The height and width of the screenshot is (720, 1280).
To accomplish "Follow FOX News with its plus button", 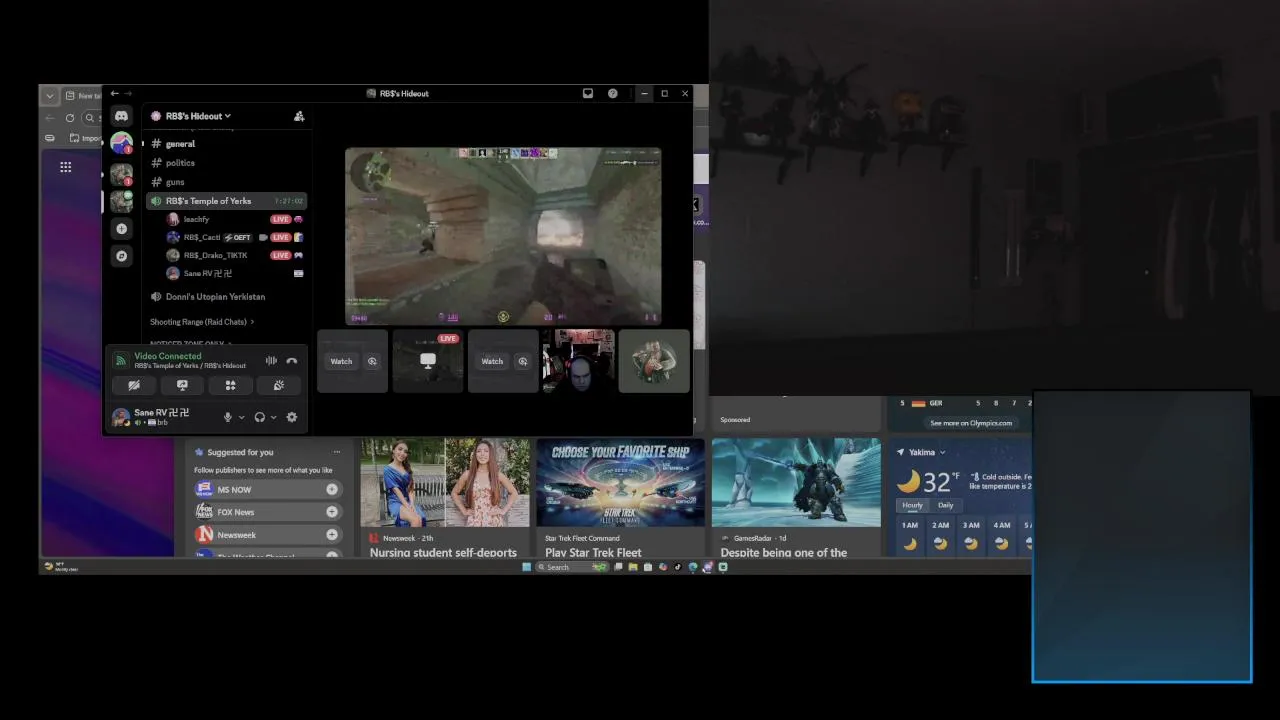I will pos(332,512).
